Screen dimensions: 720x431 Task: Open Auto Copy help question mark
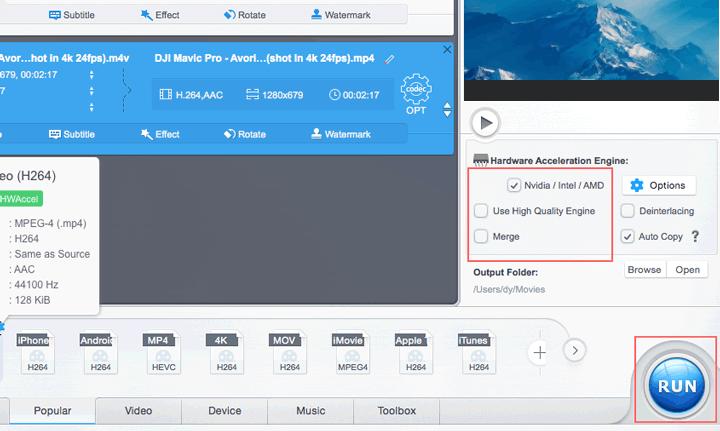[x=695, y=236]
